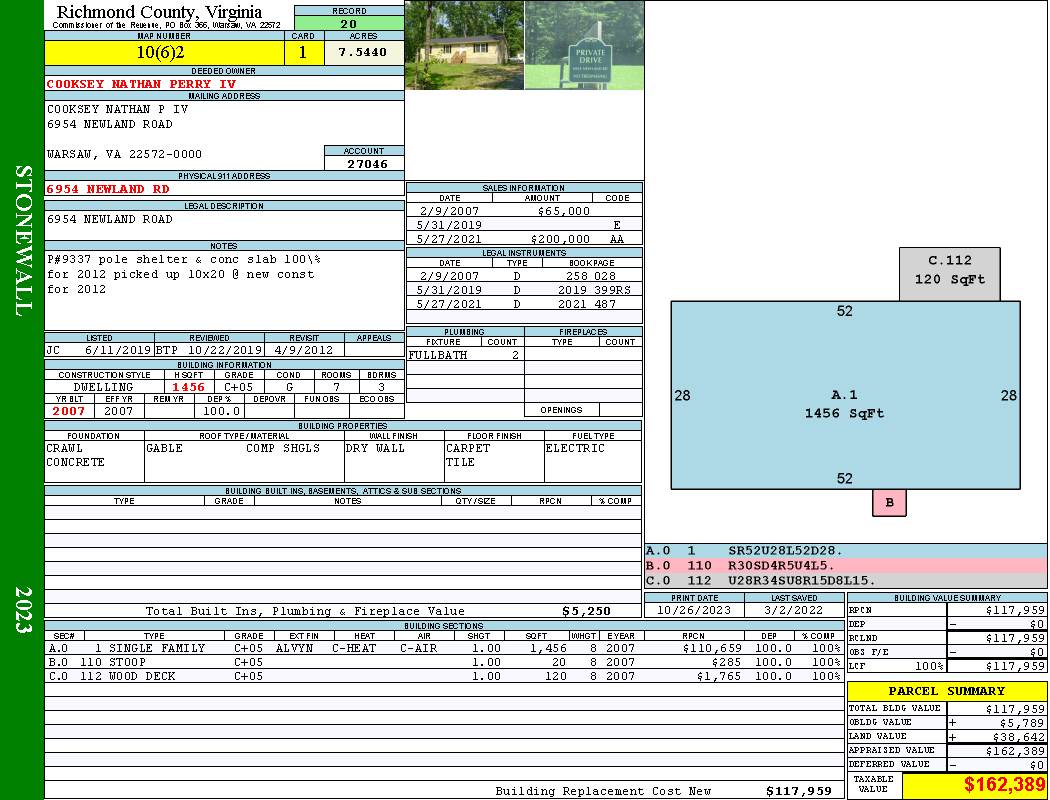Open the Private Drive sign photo
This screenshot has height=800, width=1050.
584,45
